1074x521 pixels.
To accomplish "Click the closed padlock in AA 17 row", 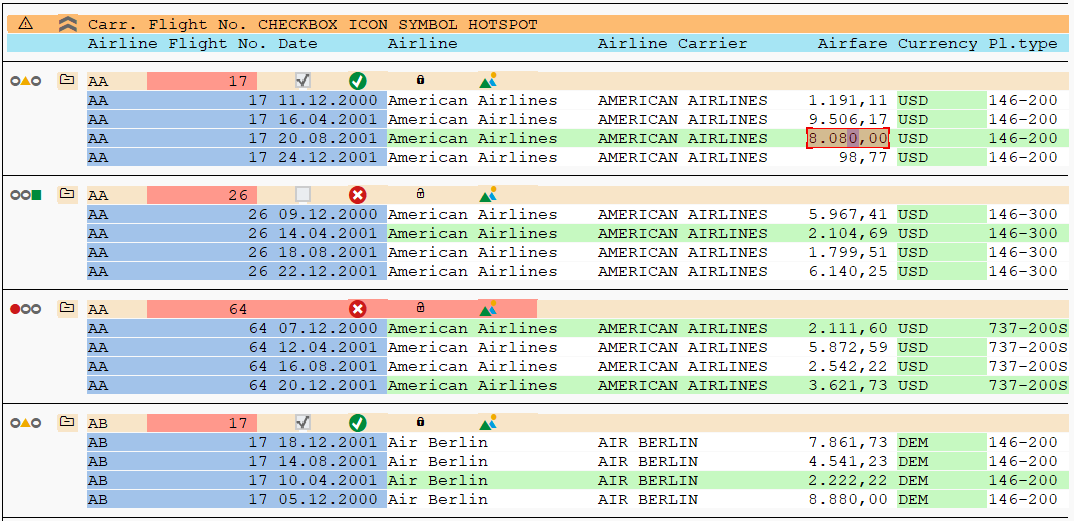I will tap(421, 79).
